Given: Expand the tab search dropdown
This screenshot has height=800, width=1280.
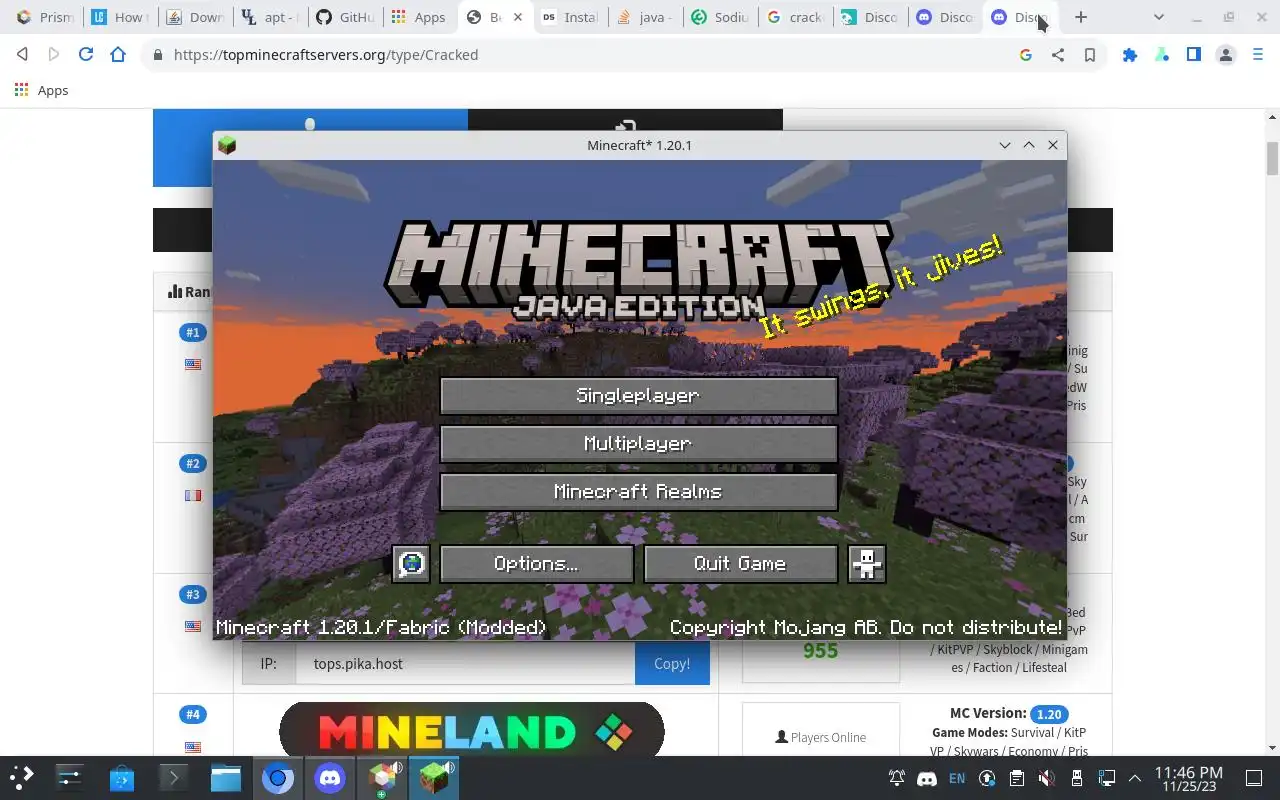Looking at the screenshot, I should point(1158,17).
